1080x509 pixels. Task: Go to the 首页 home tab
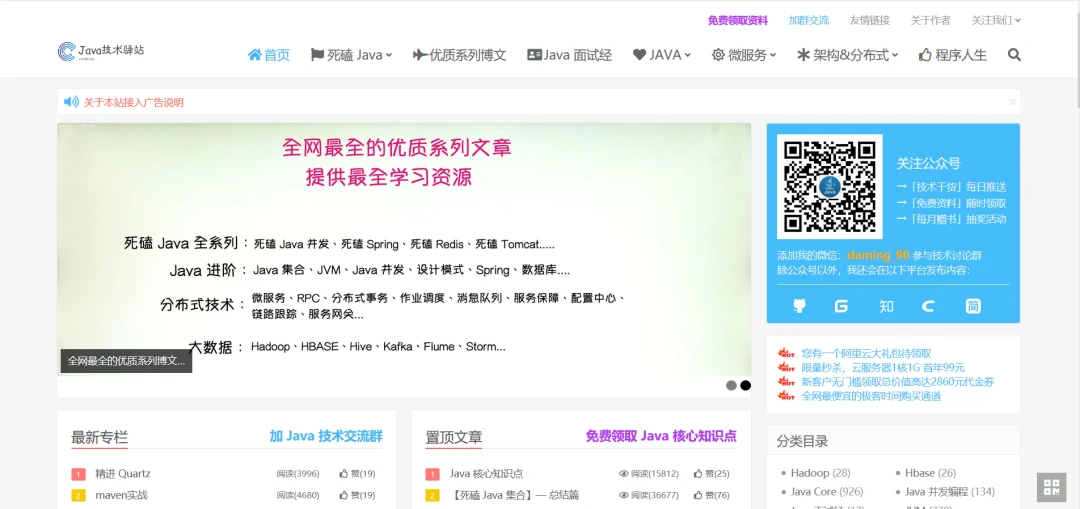click(x=269, y=55)
